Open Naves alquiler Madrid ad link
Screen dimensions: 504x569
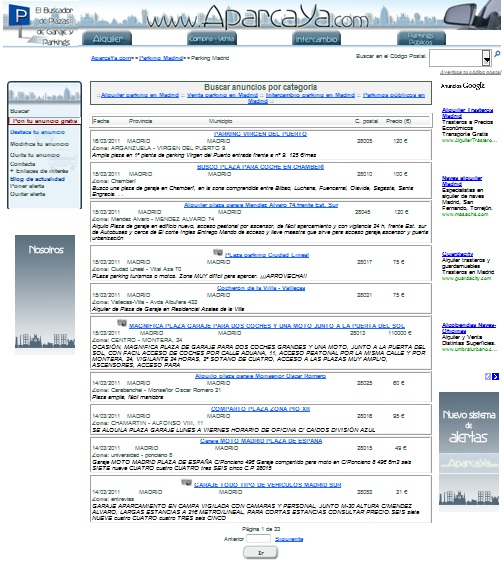coord(462,181)
